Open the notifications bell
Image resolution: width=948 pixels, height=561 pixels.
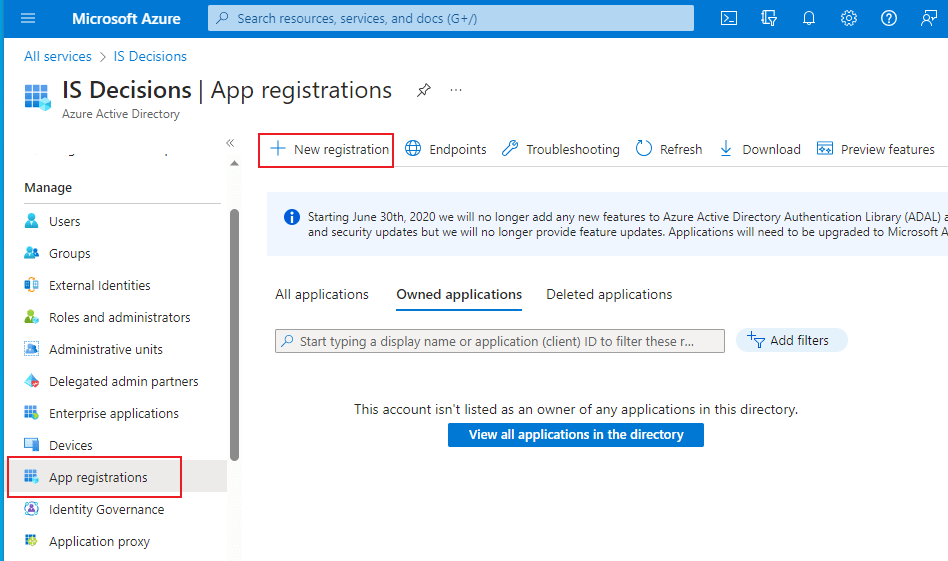click(x=809, y=18)
